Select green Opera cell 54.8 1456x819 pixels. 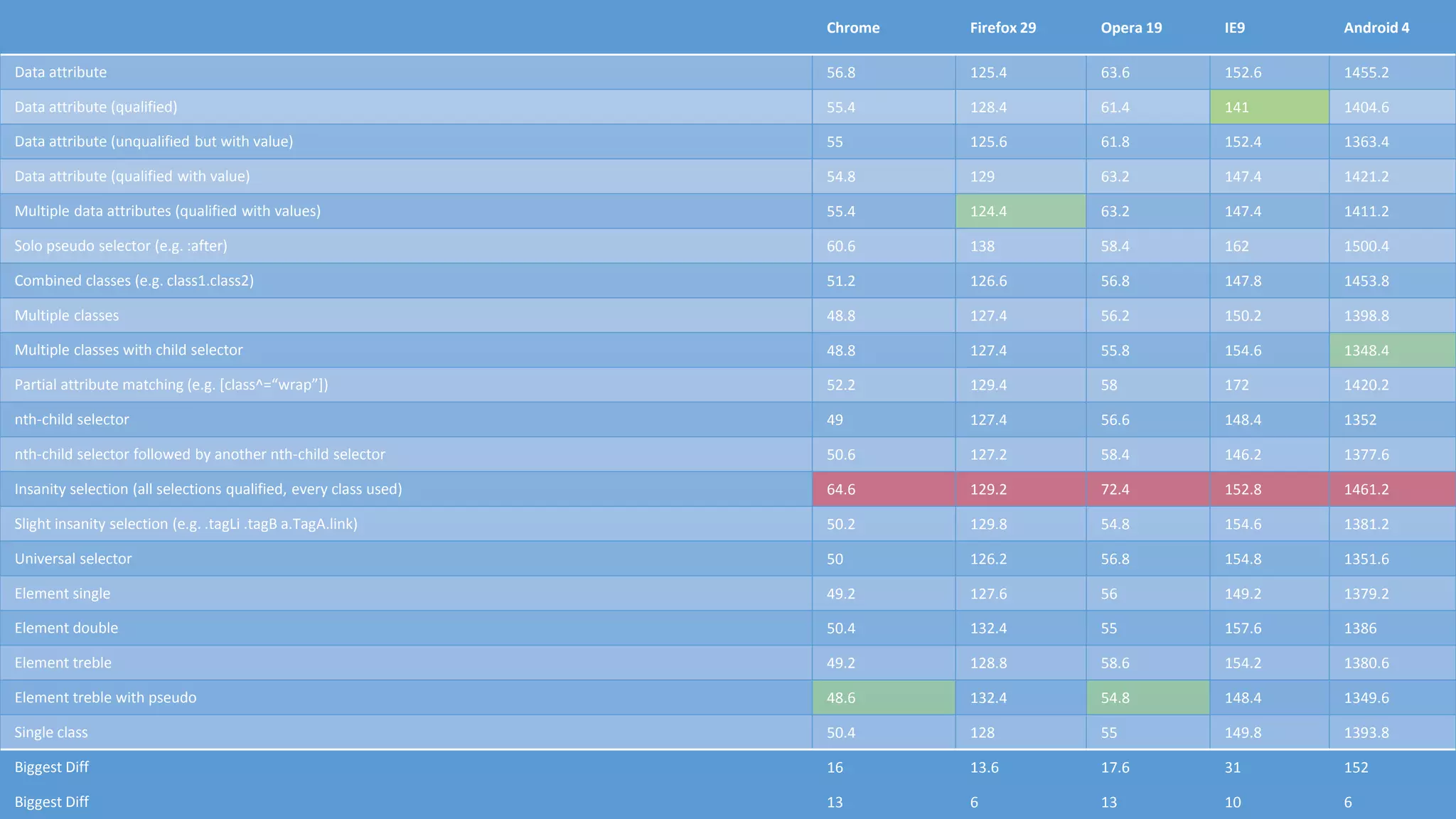pyautogui.click(x=1147, y=697)
